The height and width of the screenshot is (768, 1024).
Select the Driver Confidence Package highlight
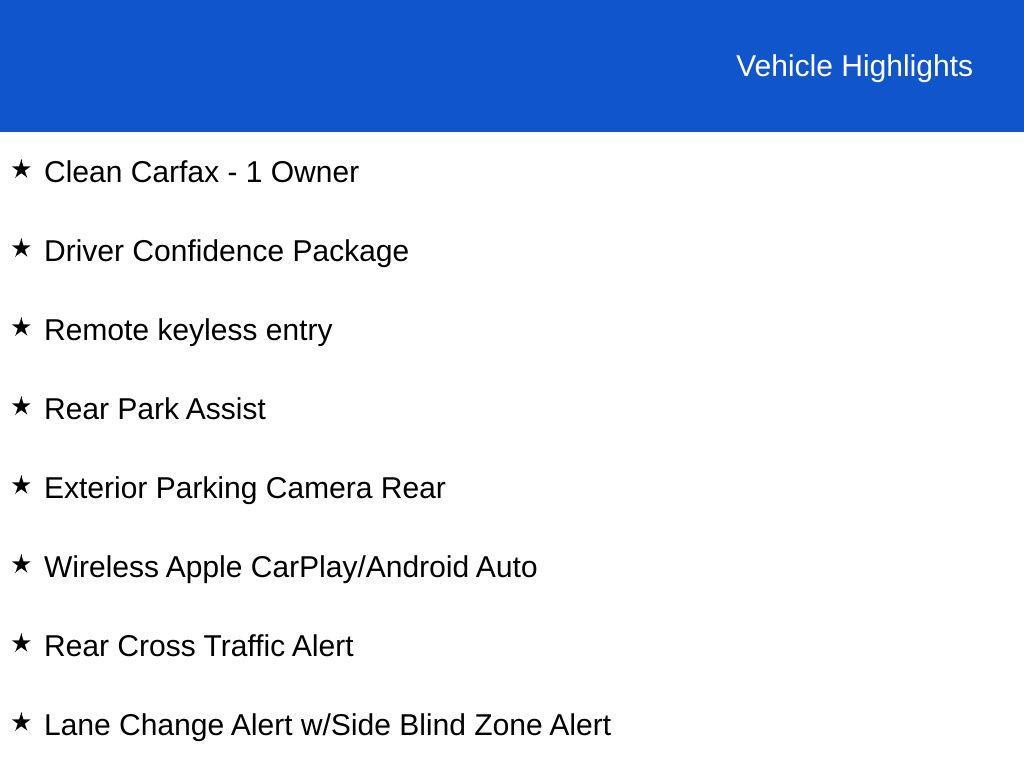tap(227, 251)
